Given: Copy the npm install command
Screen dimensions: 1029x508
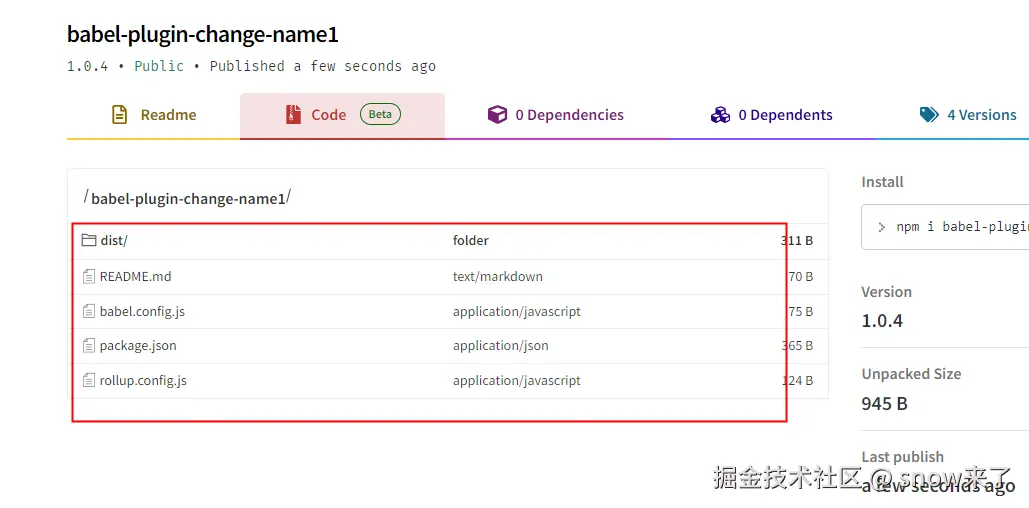Looking at the screenshot, I should tap(945, 227).
